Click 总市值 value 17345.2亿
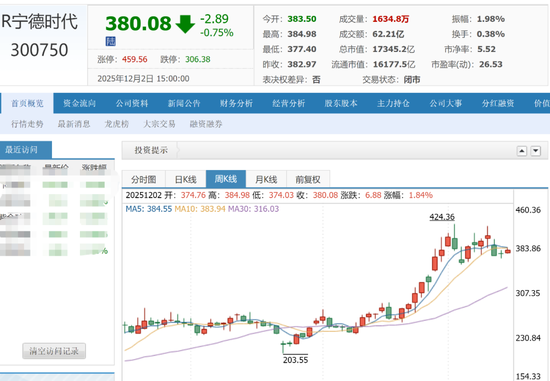Screen dimensions: 550x381 point(394,49)
